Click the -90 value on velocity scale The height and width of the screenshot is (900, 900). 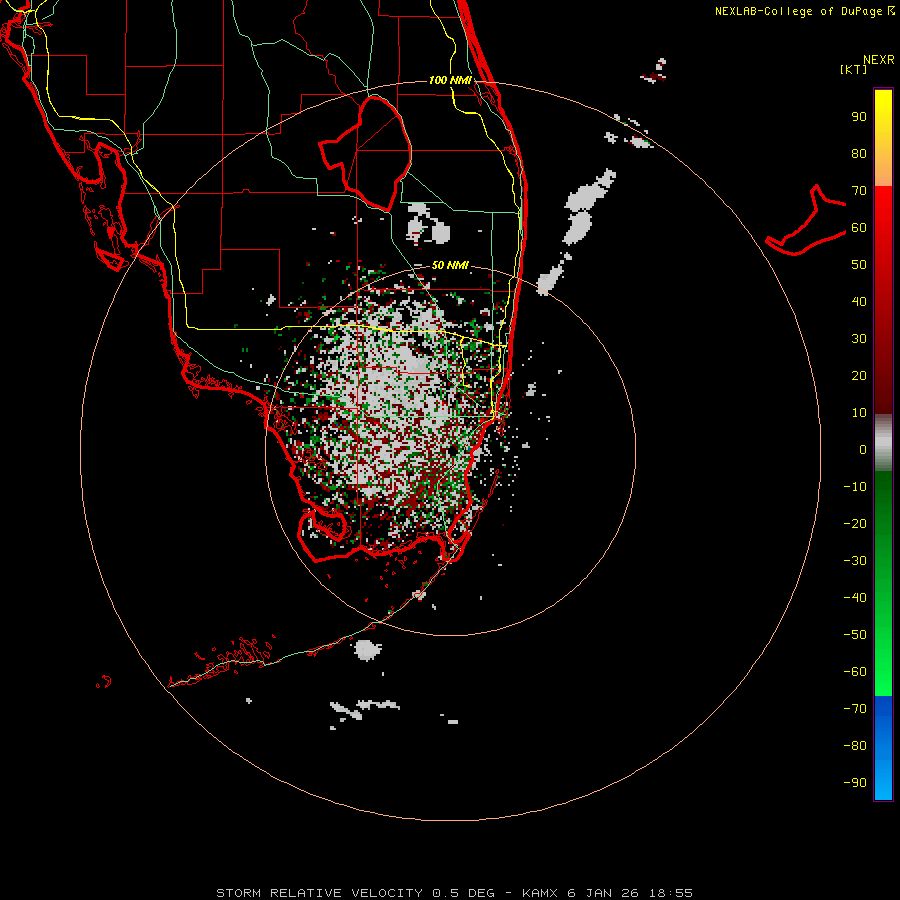coord(855,782)
